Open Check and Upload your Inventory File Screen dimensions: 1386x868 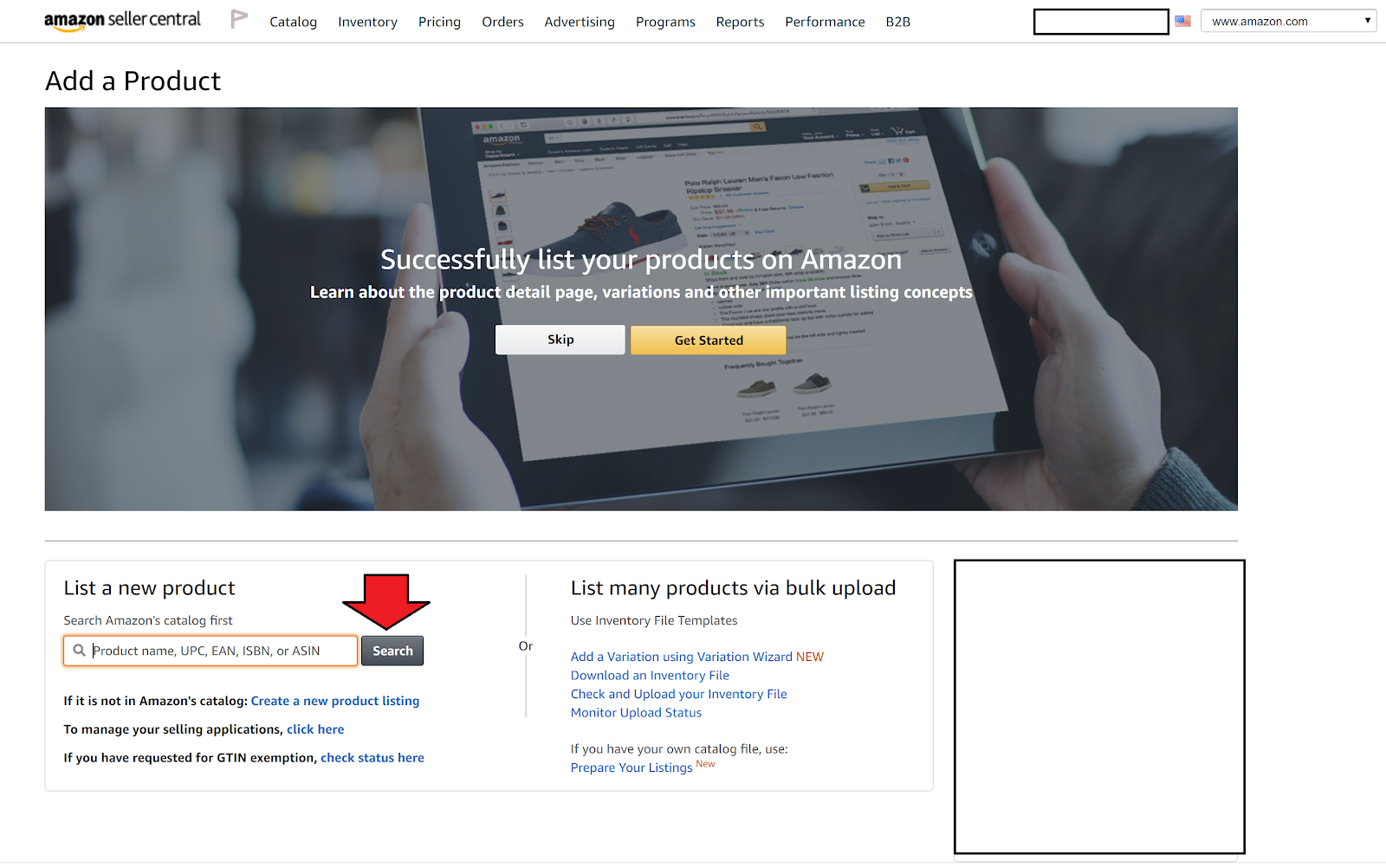679,694
